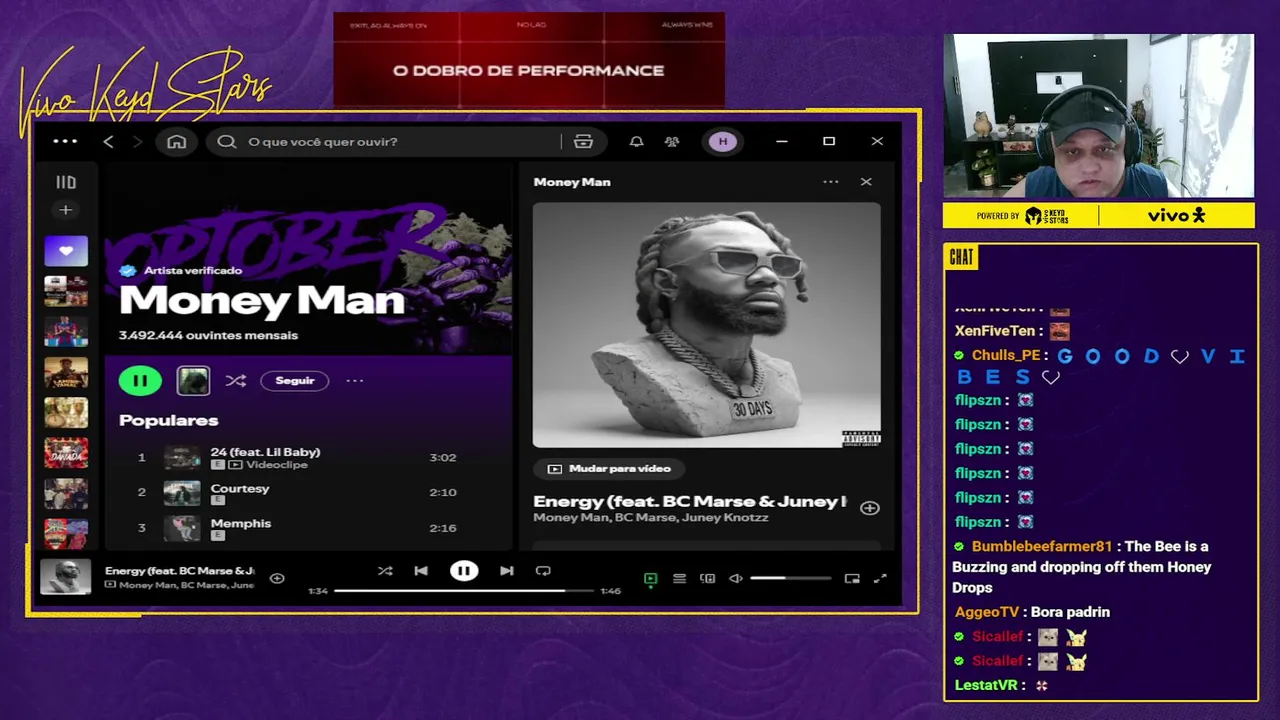
Task: Open the playback queue
Action: coord(679,578)
